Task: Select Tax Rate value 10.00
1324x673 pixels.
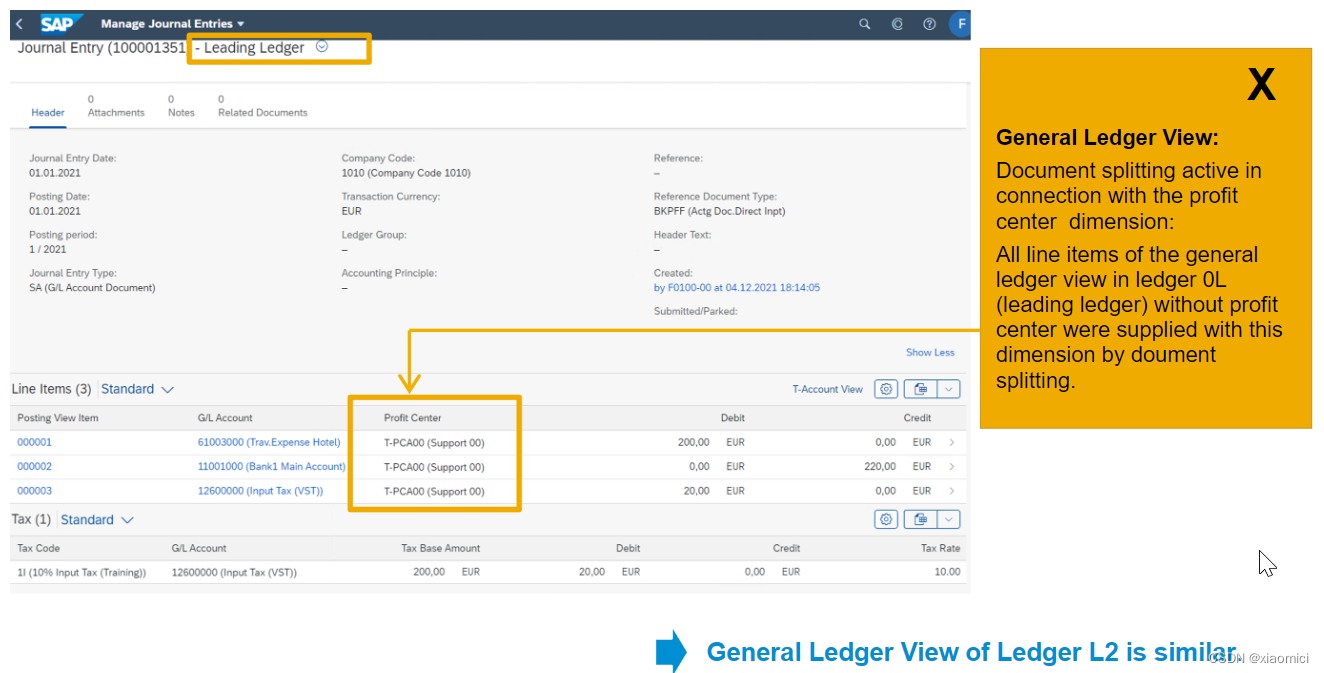Action: click(947, 572)
